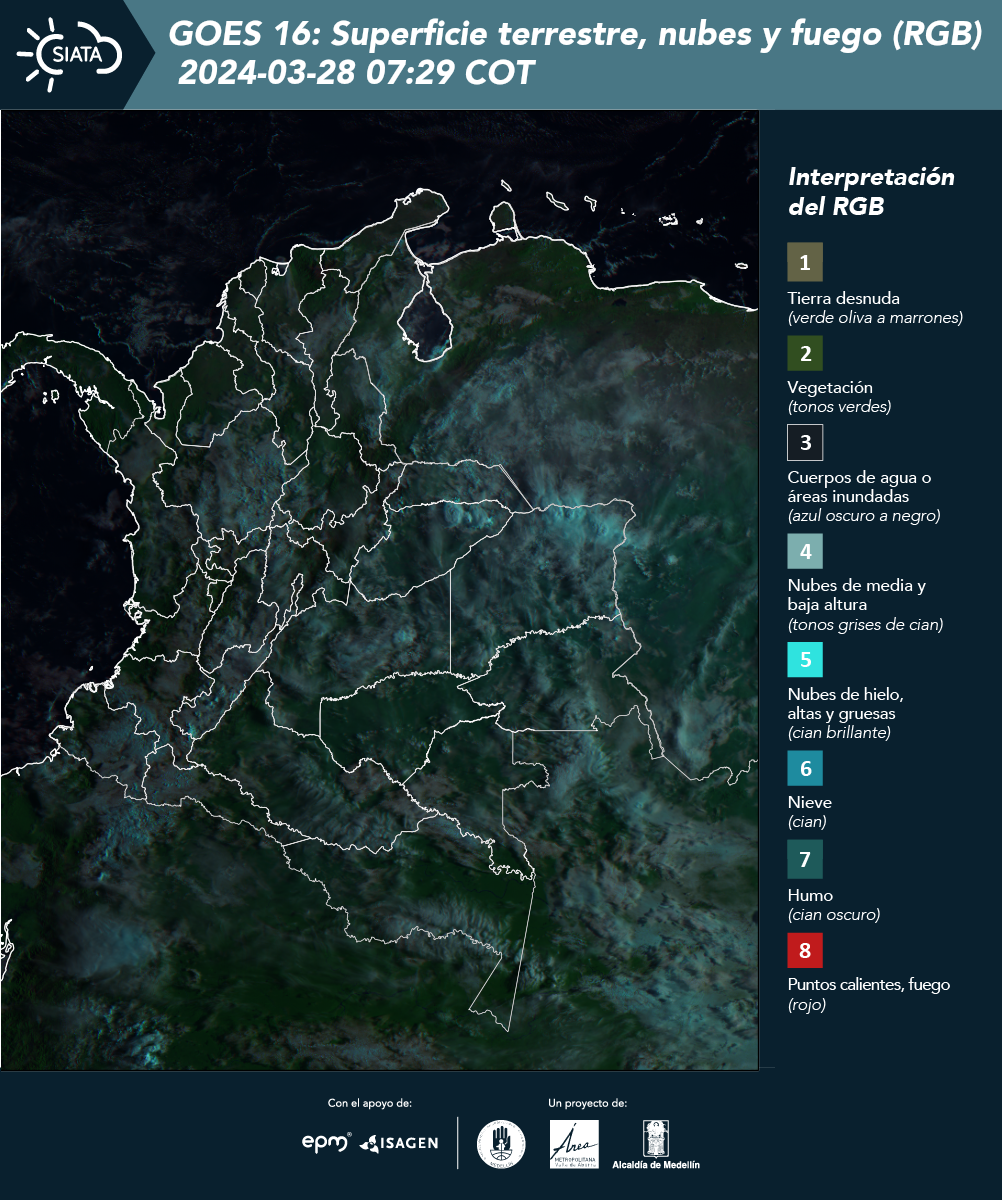1002x1200 pixels.
Task: Click the 'Nieve' label
Action: click(x=809, y=802)
